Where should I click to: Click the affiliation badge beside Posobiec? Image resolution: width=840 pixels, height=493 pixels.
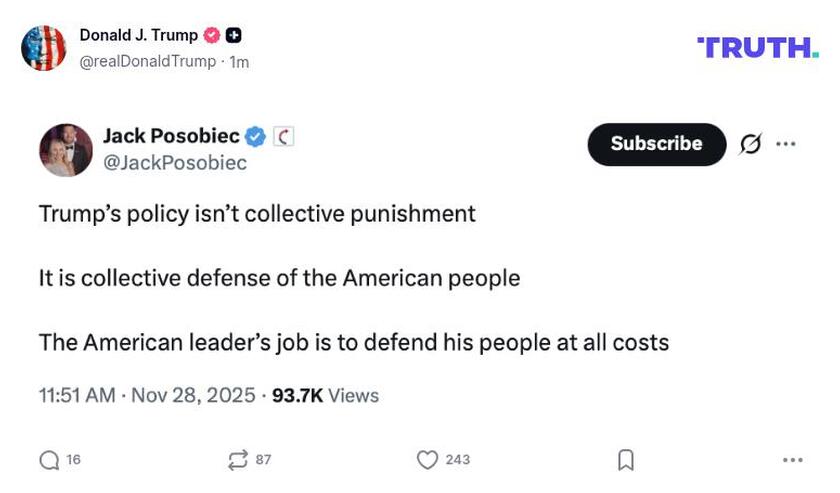click(x=283, y=136)
